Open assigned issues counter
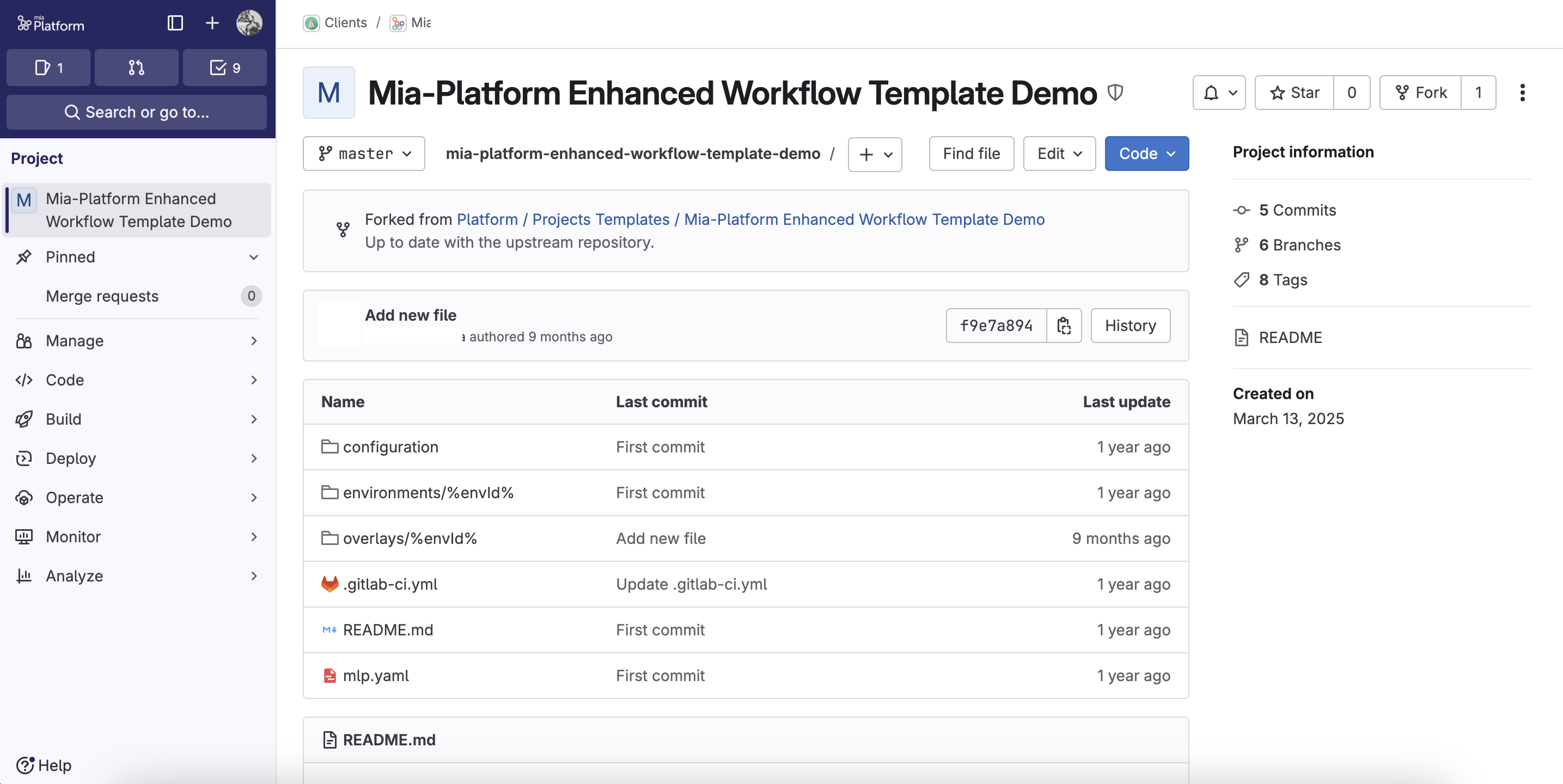Screen dimensions: 1563x784 tap(48, 68)
